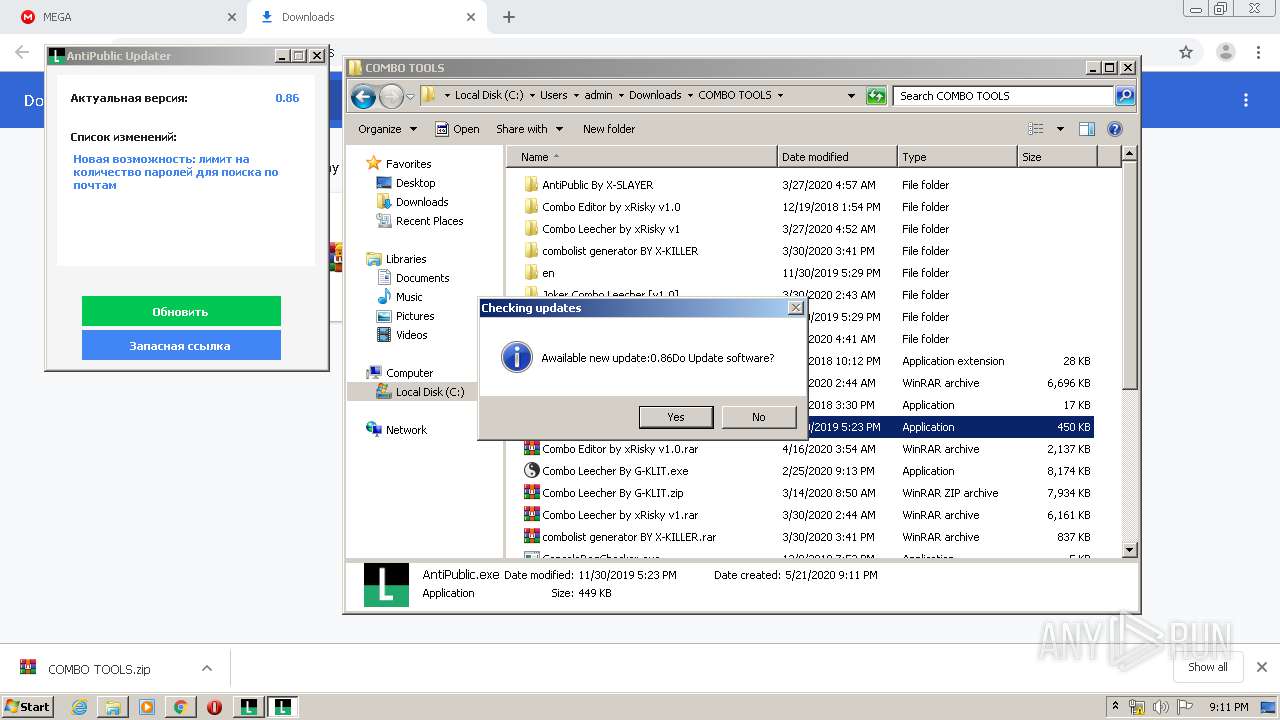Open the Windows Start menu
The width and height of the screenshot is (1280, 720).
tap(28, 707)
